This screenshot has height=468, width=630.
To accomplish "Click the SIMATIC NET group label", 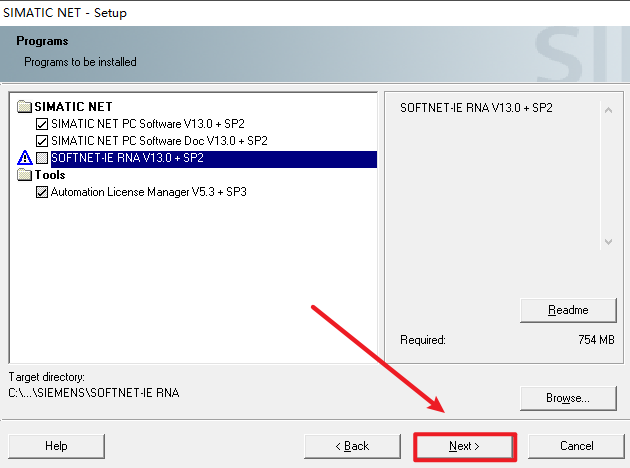I will (73, 106).
